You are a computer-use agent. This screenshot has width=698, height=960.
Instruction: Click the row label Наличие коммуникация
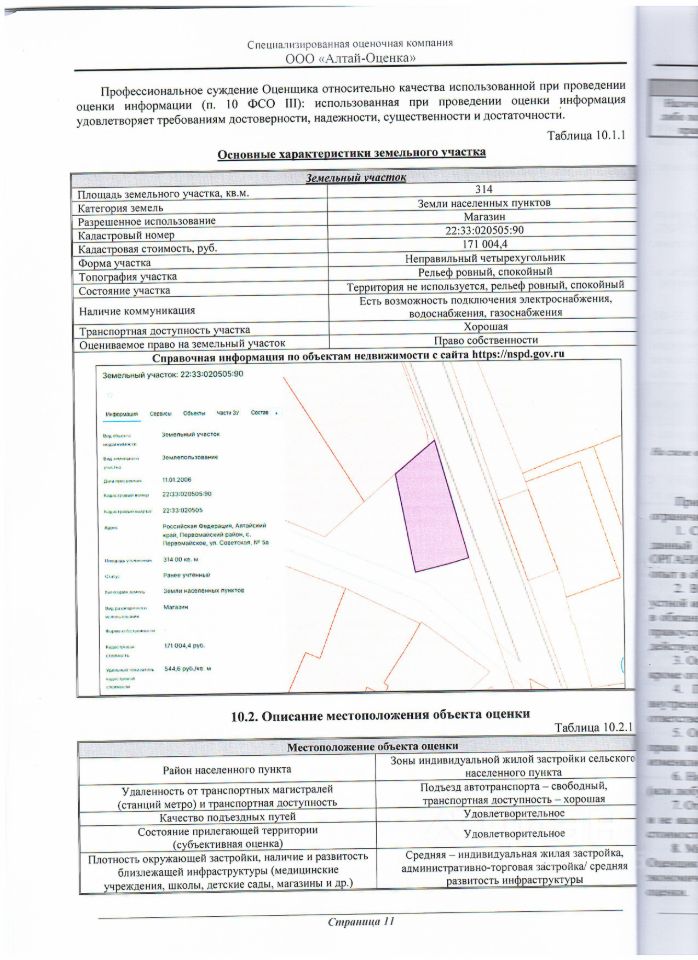coord(137,312)
